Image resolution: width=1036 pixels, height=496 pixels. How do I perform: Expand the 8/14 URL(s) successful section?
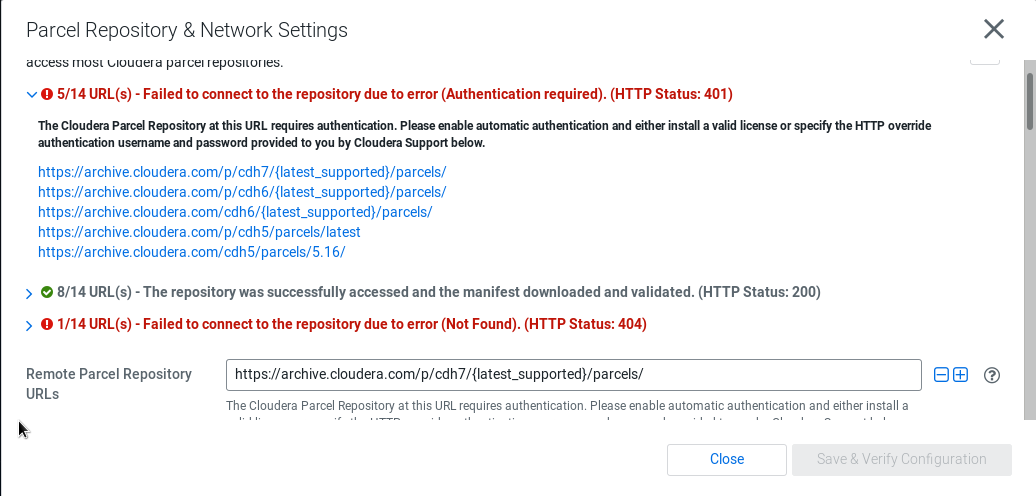[29, 293]
